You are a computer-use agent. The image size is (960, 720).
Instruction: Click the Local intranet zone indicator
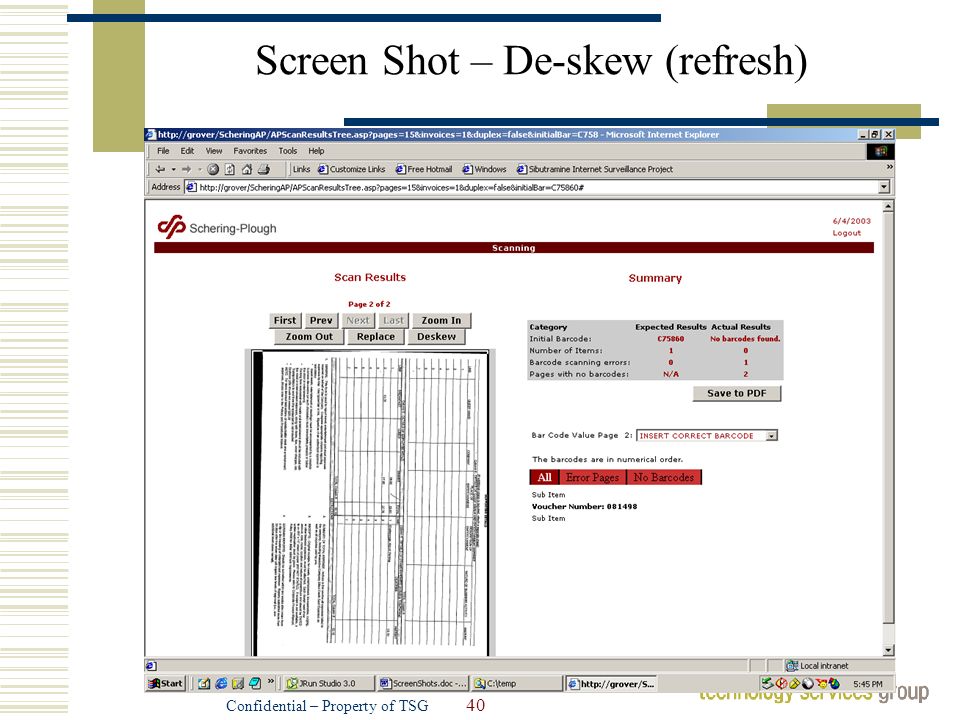point(817,666)
